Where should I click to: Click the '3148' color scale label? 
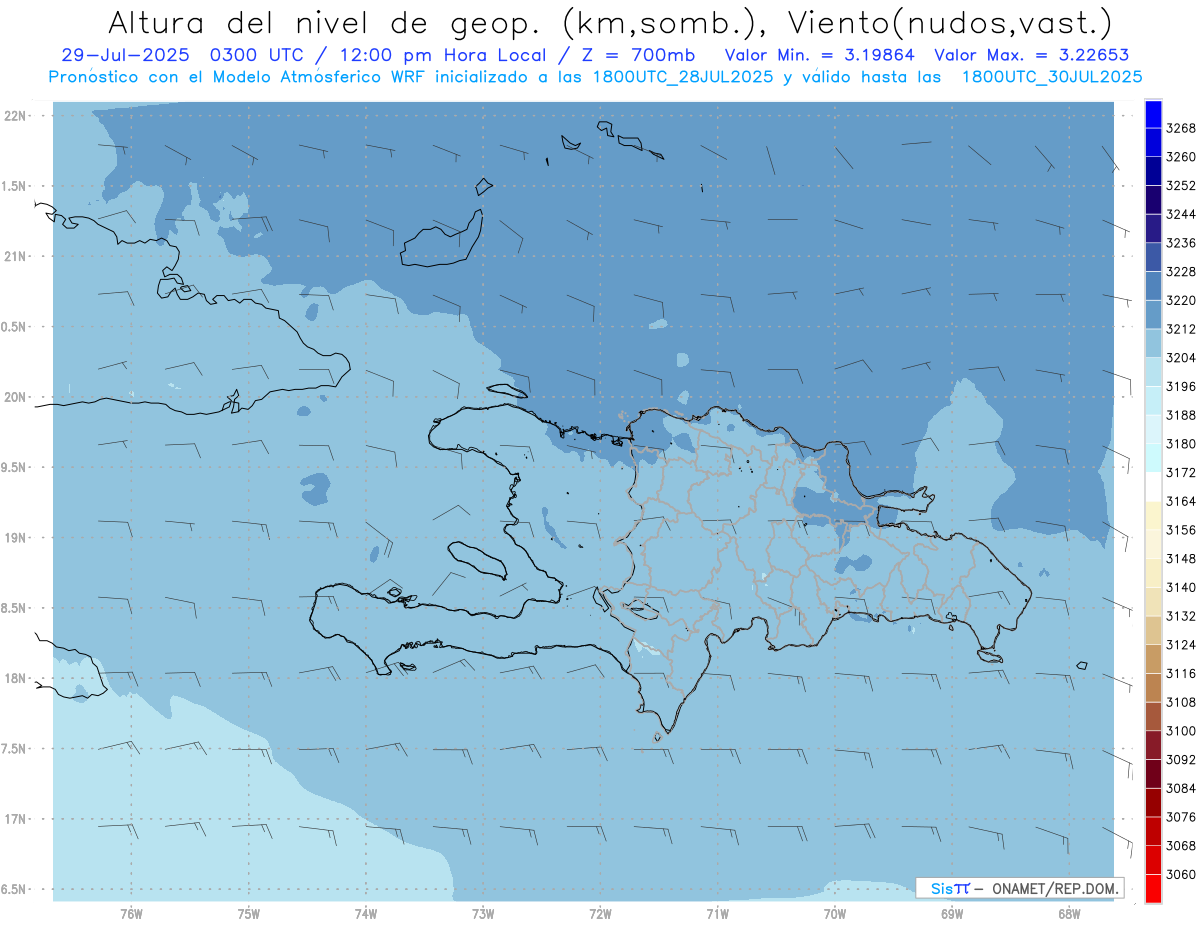pyautogui.click(x=1180, y=559)
